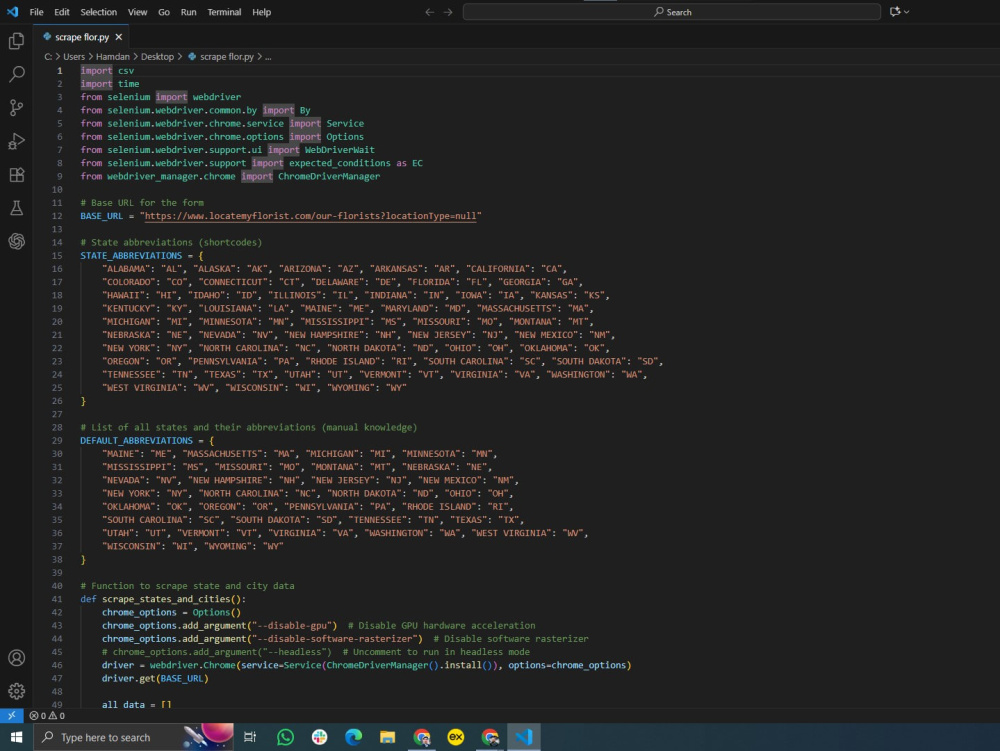Open the ChatGPT extension panel icon
Image resolution: width=1000 pixels, height=751 pixels.
tap(17, 241)
